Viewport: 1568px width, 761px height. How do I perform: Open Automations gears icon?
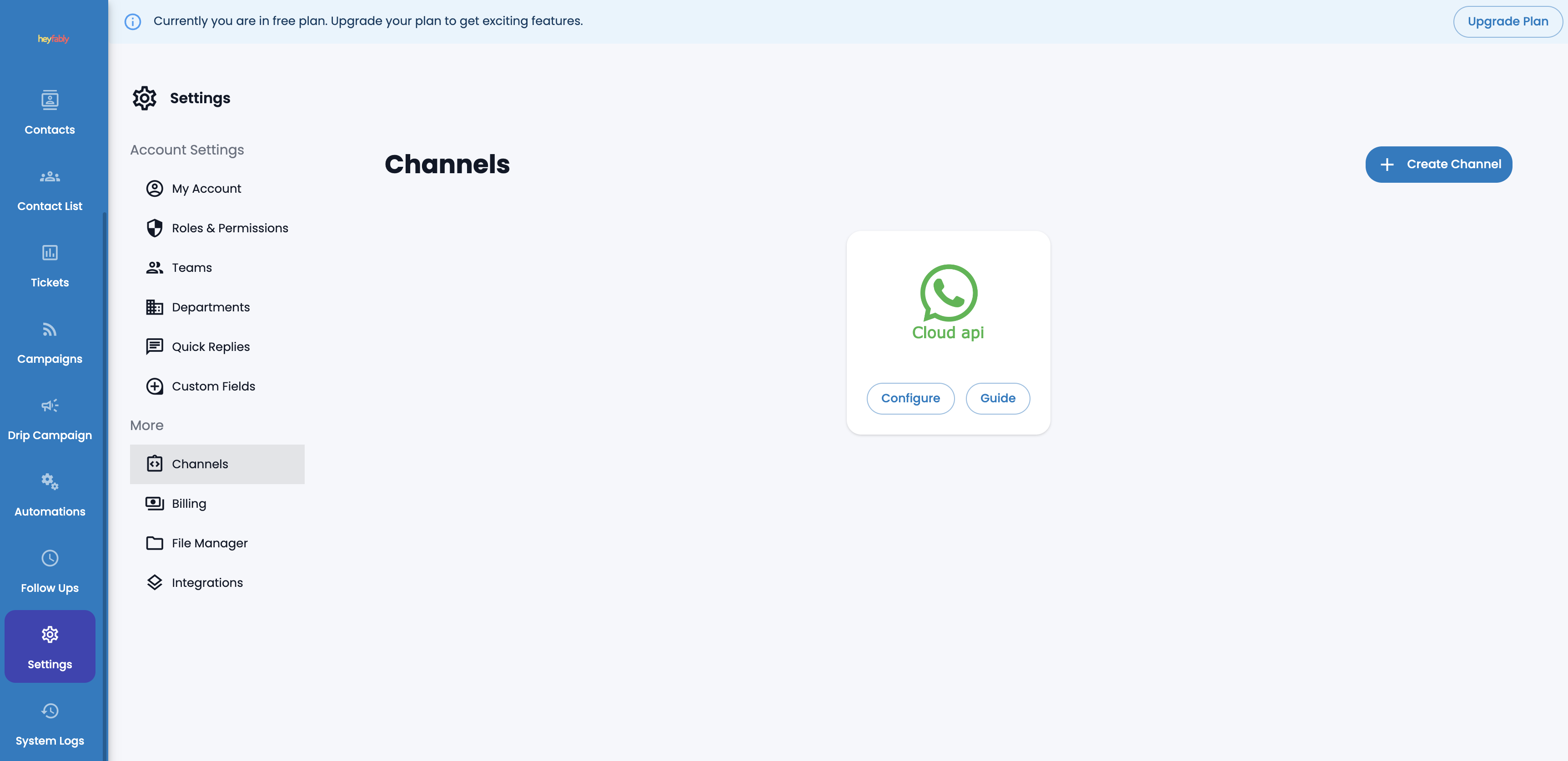tap(50, 482)
